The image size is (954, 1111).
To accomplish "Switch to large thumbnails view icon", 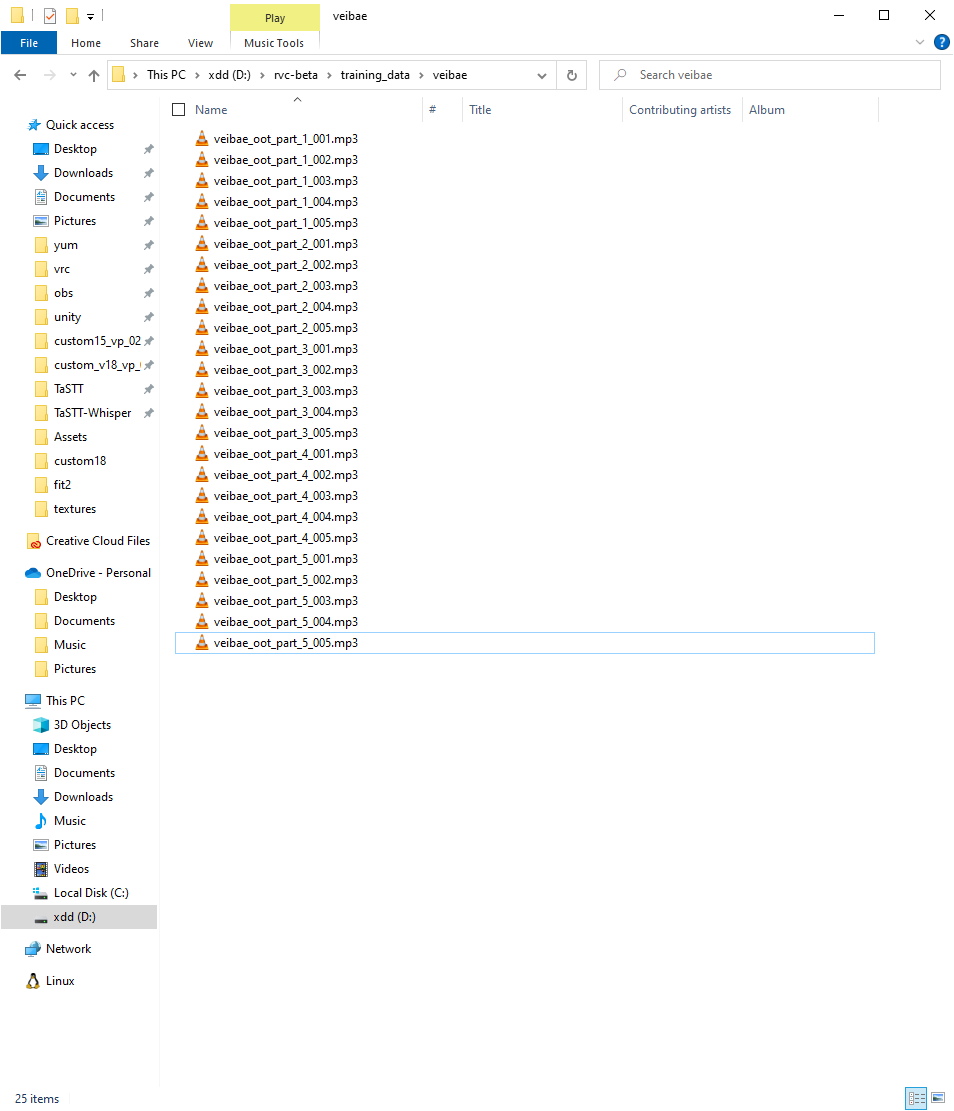I will click(938, 1098).
